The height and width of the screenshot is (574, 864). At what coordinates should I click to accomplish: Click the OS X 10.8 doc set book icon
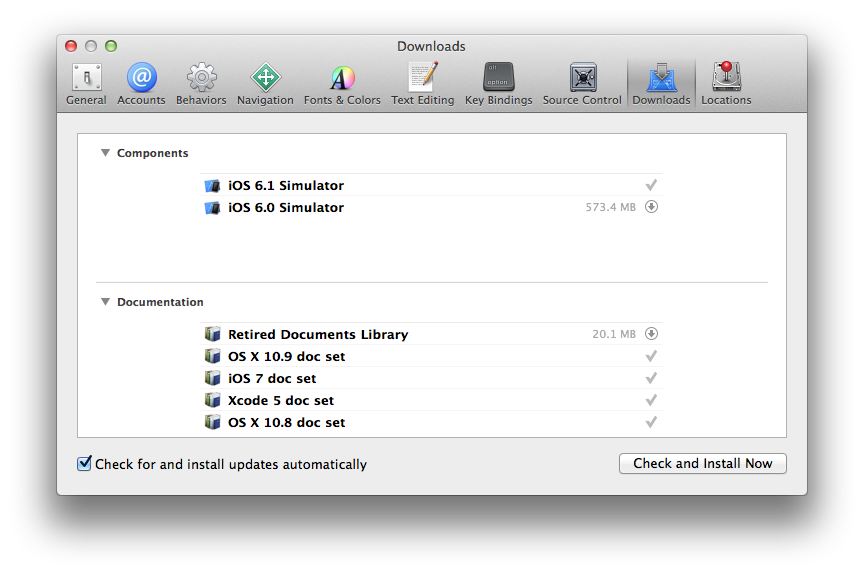point(212,422)
